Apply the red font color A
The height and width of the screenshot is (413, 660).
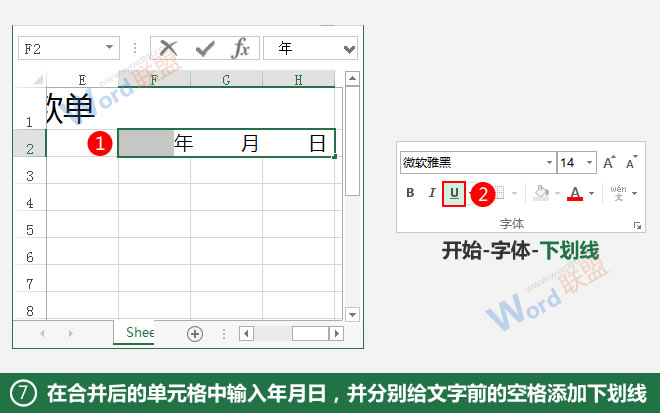point(575,193)
